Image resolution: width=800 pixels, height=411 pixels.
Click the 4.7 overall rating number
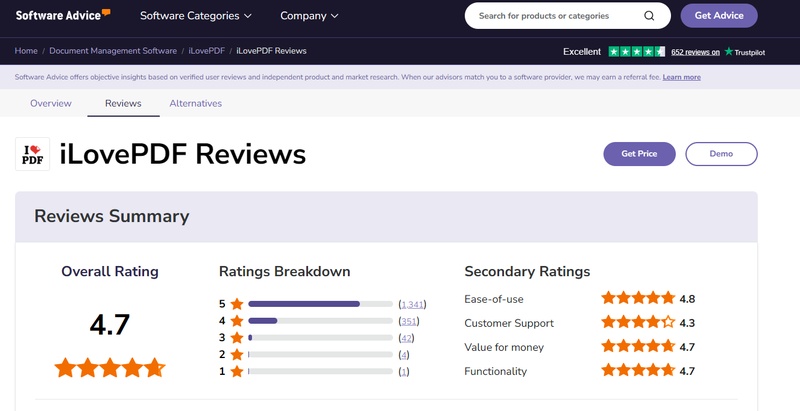[110, 325]
